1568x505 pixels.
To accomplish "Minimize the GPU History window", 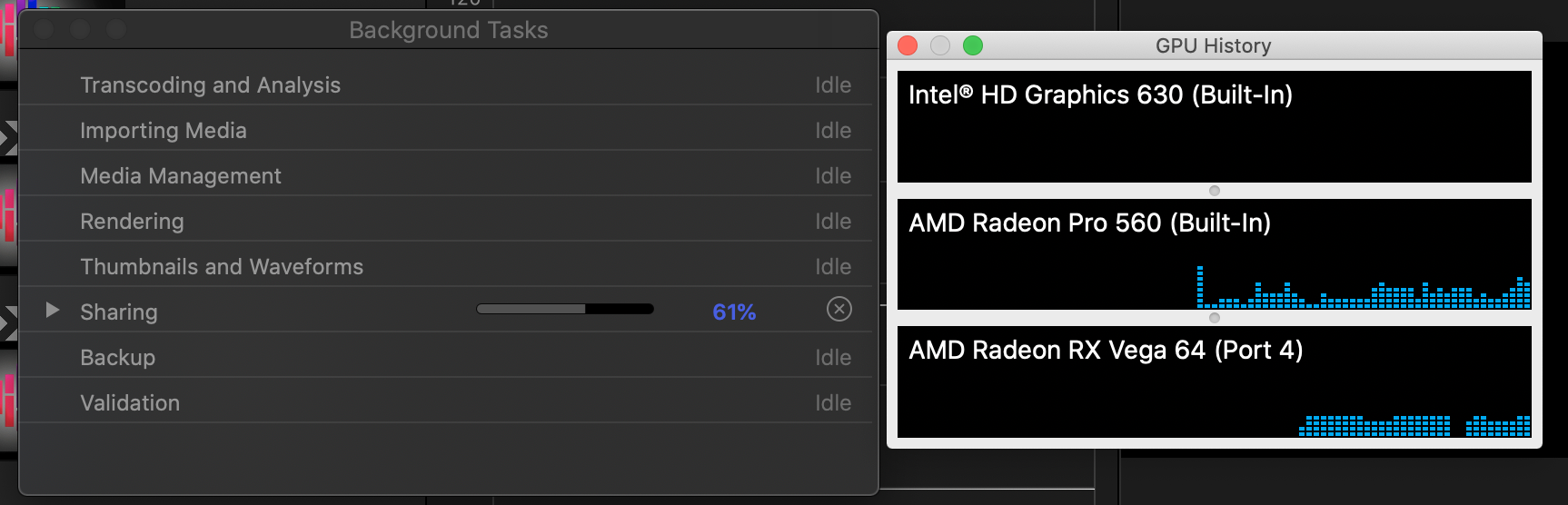I will (940, 45).
